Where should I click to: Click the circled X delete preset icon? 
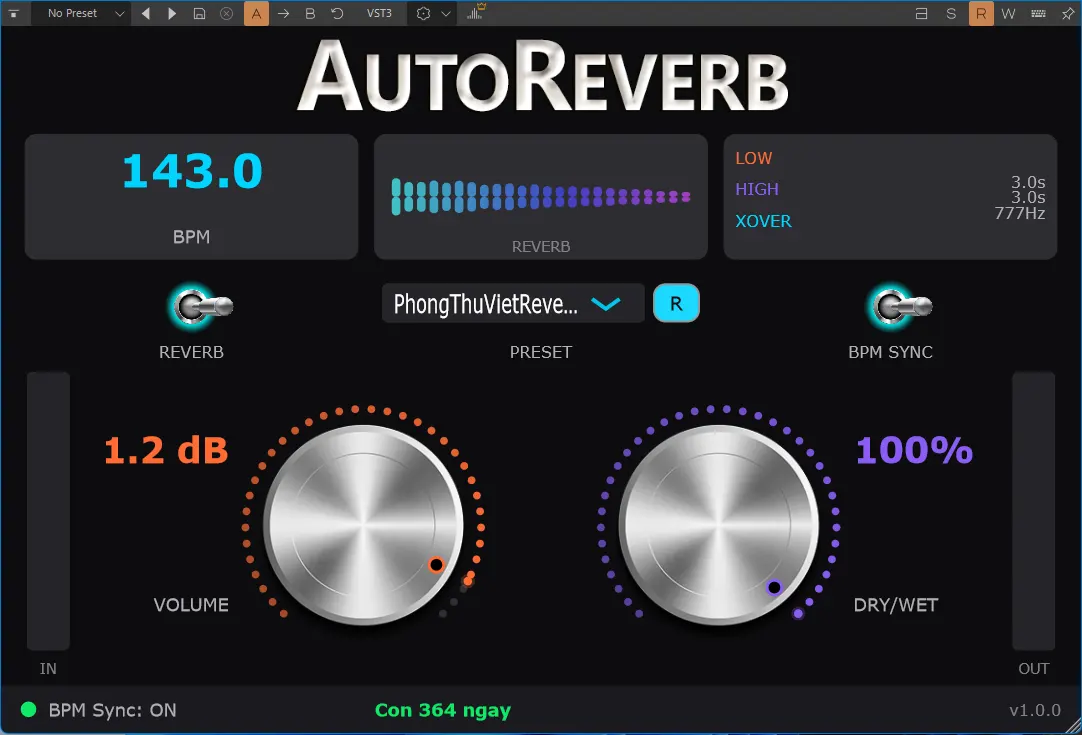226,13
